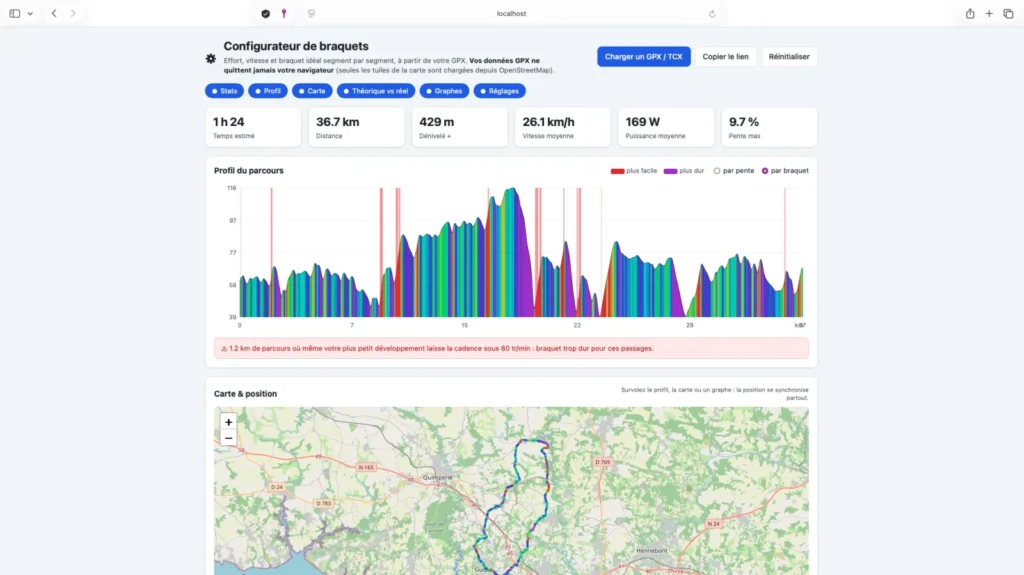
Task: Click Charger un GPX / TCX button
Action: (x=643, y=57)
